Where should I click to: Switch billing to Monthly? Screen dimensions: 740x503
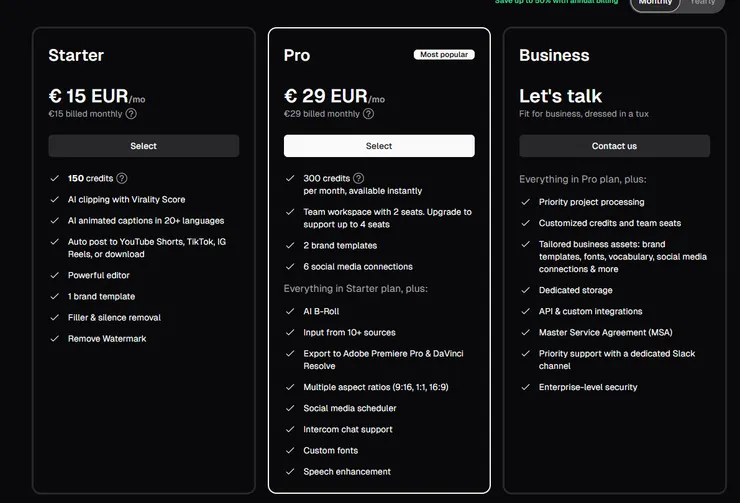pyautogui.click(x=655, y=3)
